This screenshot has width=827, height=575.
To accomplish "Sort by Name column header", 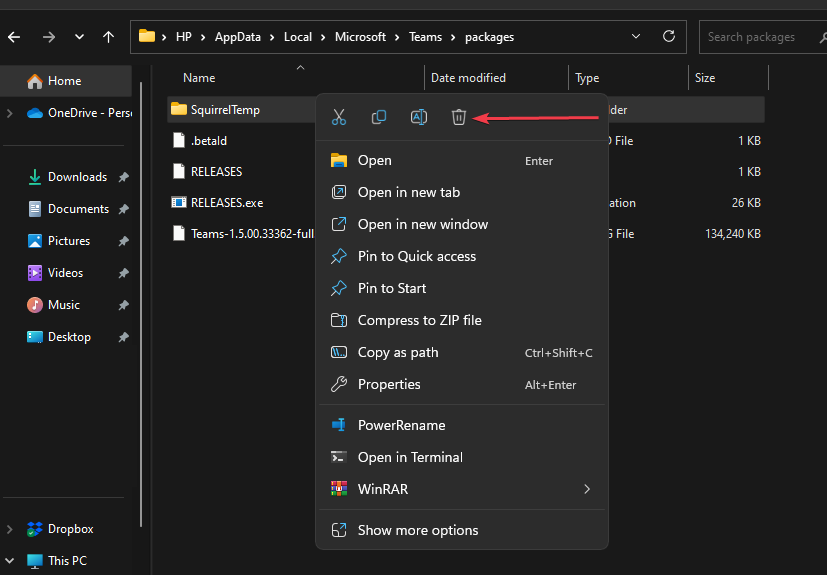I will (x=199, y=78).
